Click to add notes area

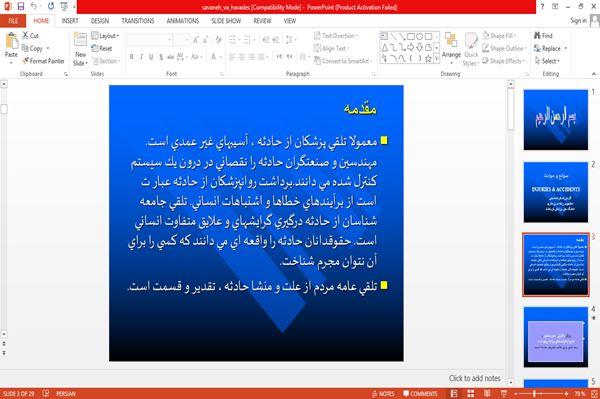(x=474, y=378)
